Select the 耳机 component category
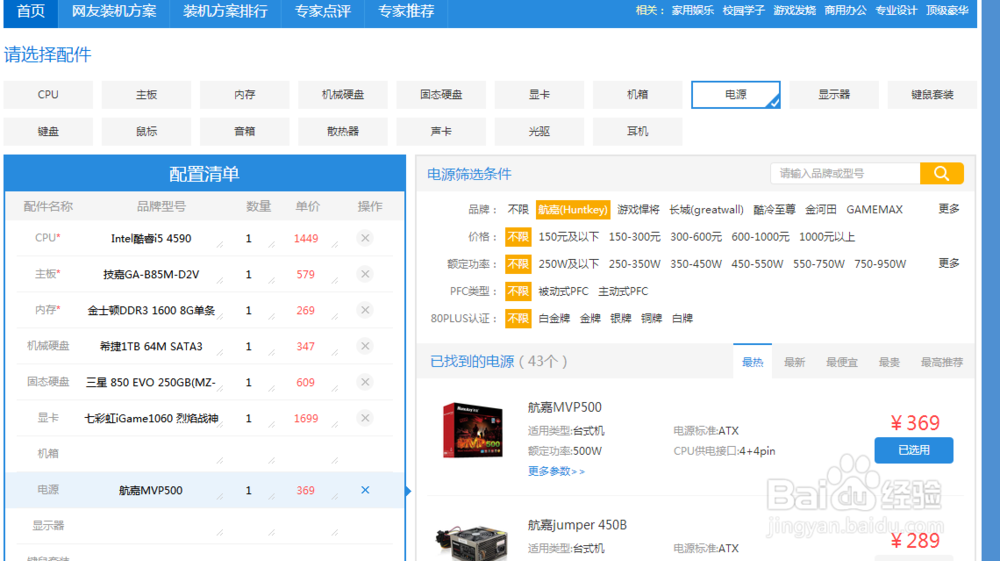This screenshot has width=1000, height=561. click(x=637, y=131)
